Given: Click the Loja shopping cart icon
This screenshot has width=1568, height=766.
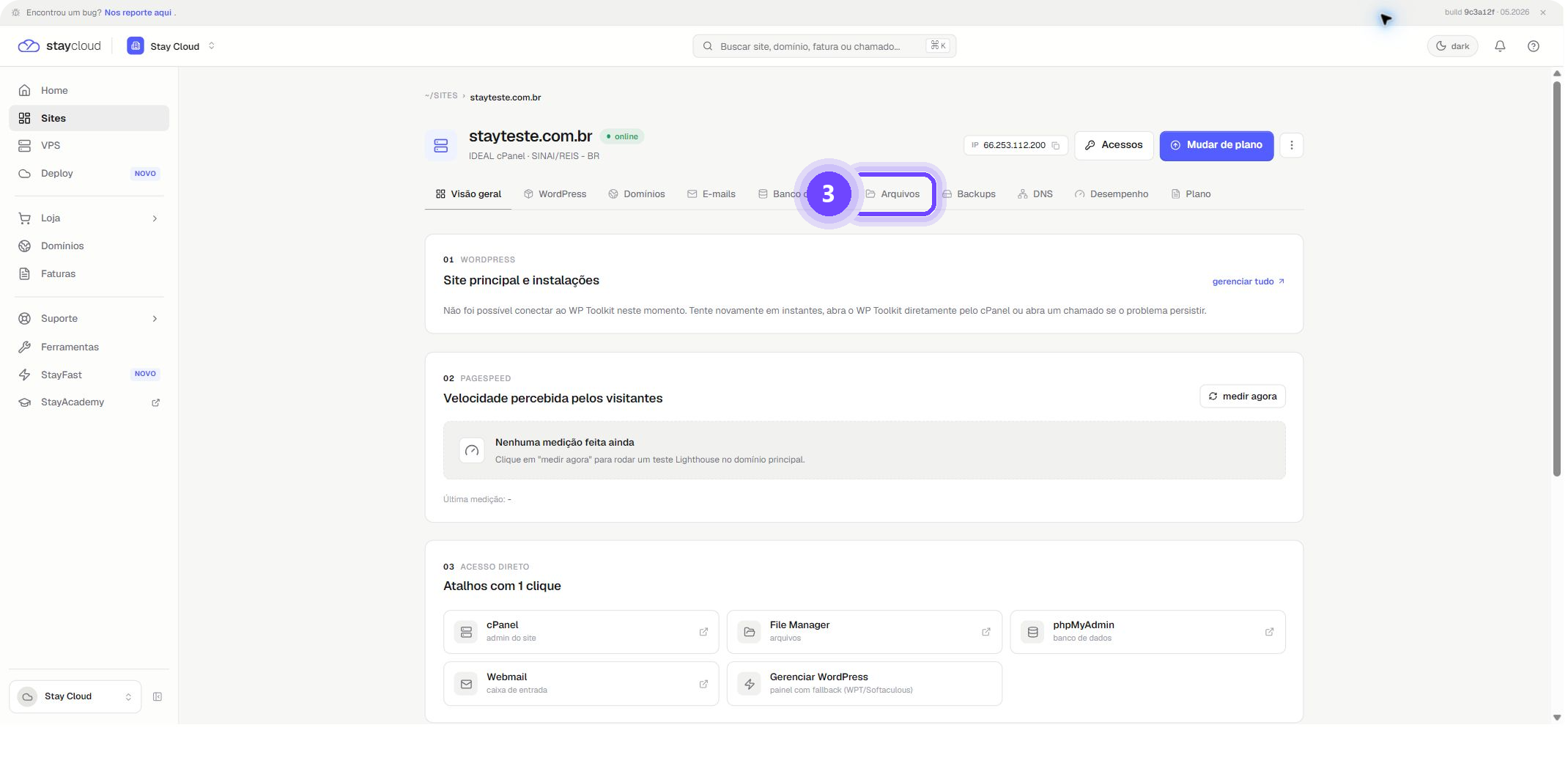Looking at the screenshot, I should (24, 218).
